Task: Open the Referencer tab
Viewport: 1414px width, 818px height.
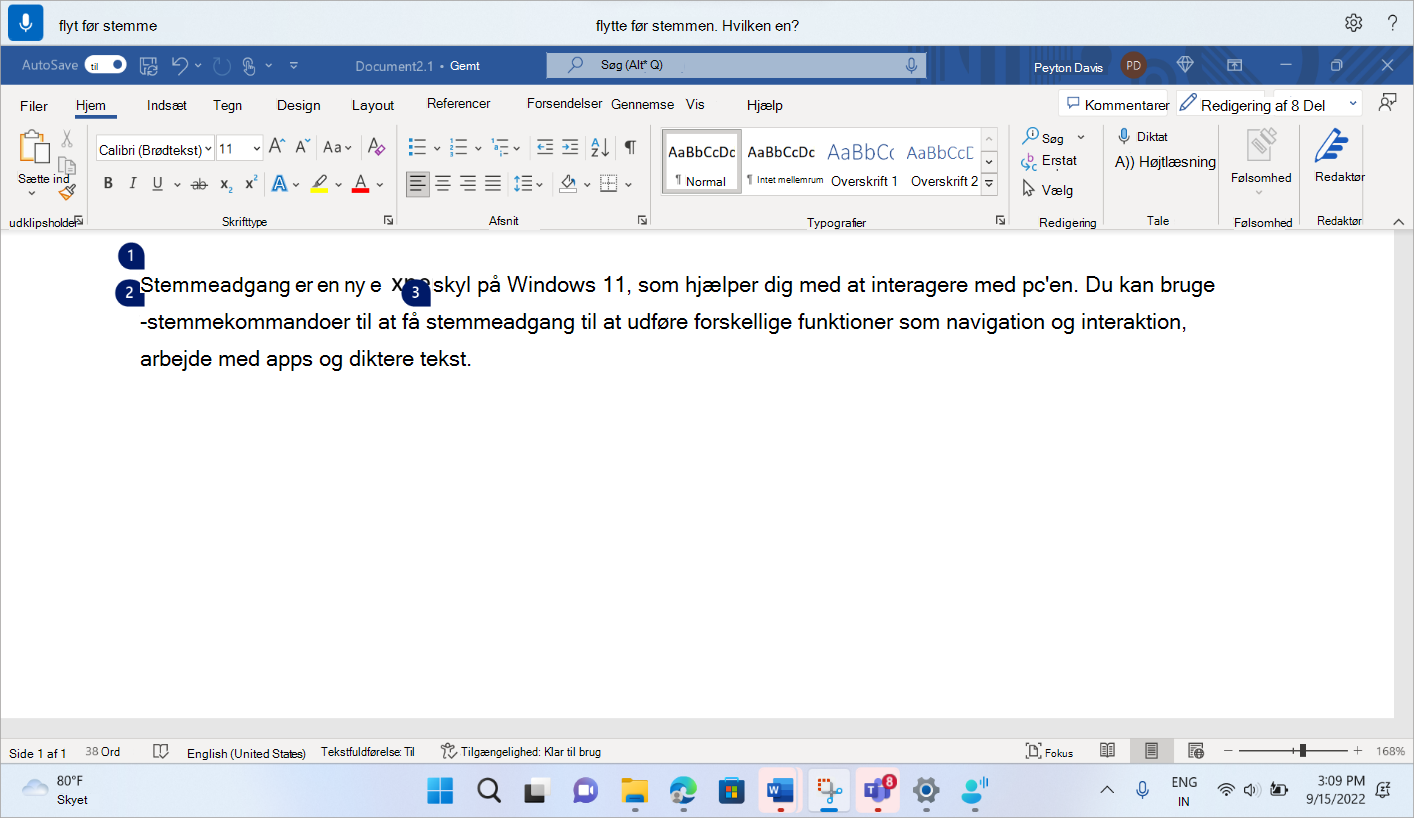Action: click(x=459, y=104)
